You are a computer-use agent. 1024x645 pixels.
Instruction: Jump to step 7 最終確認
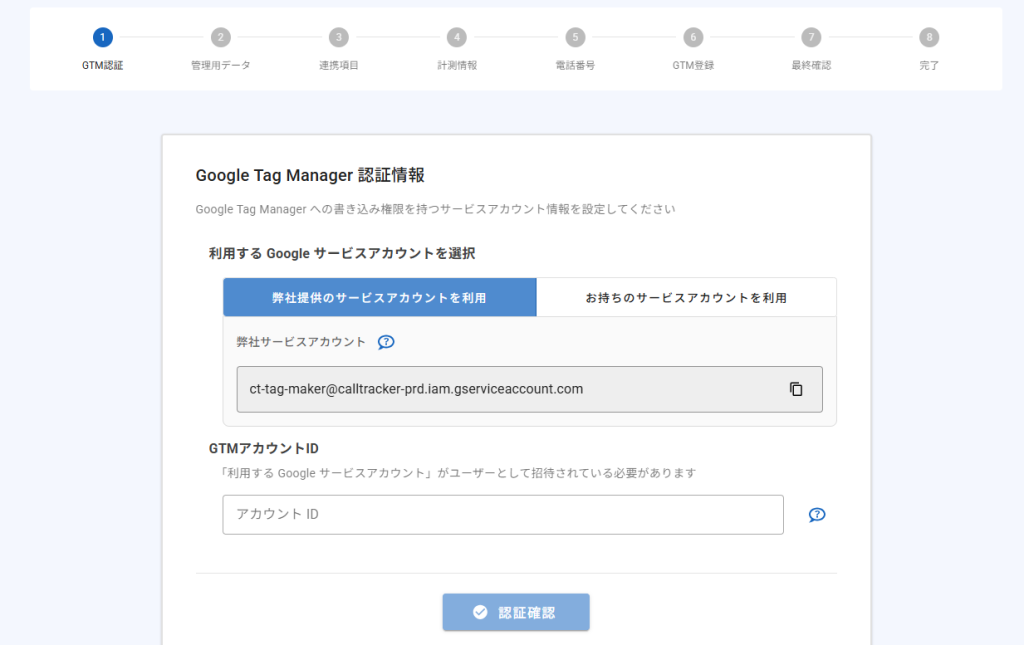811,37
